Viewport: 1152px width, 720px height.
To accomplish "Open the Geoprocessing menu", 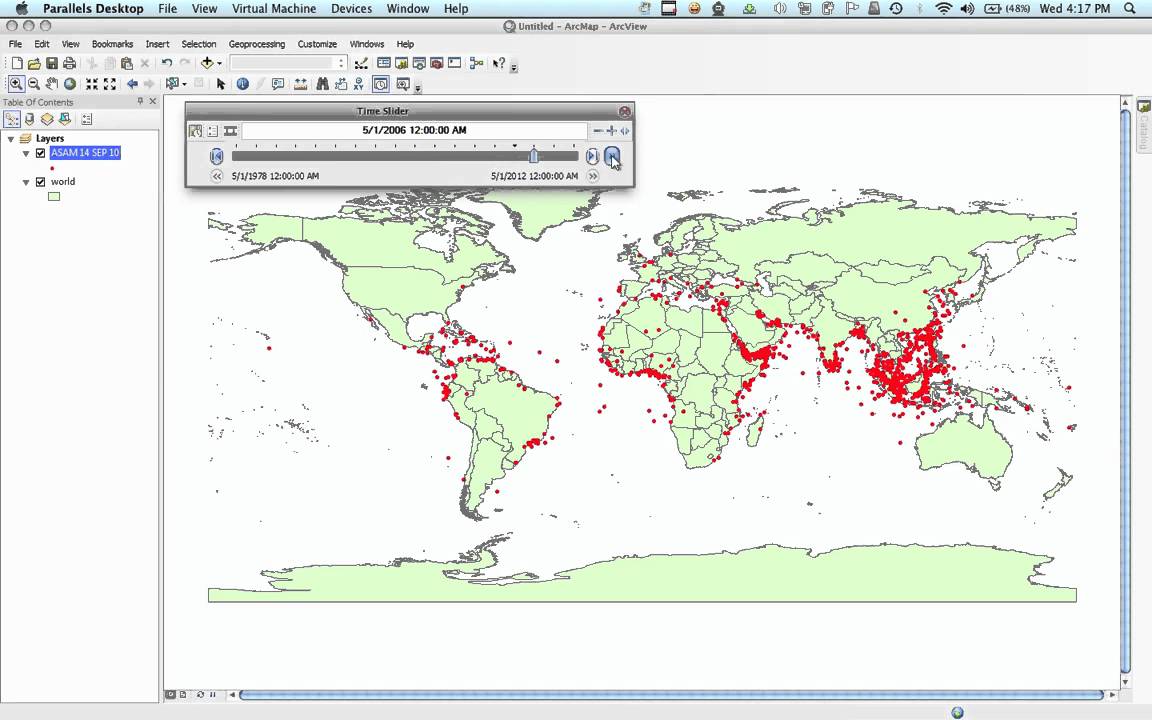I will [256, 44].
